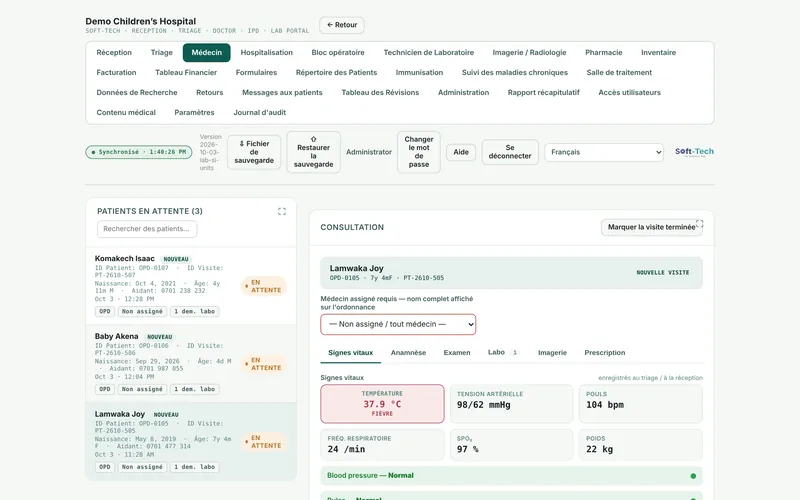Click Blood pressure — Normal status bar

(511, 476)
